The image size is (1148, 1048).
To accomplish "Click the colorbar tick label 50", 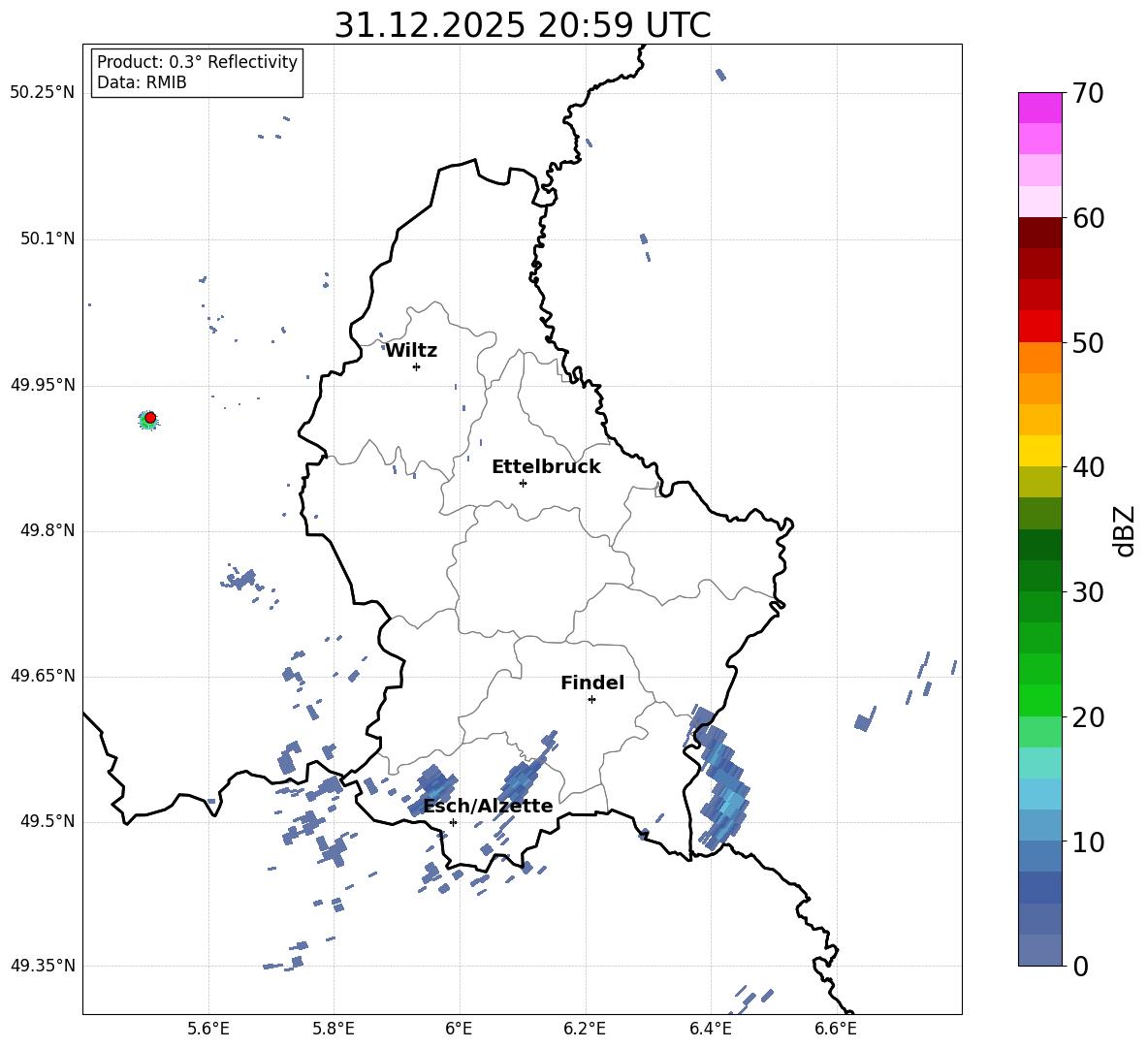I will pos(1088,342).
